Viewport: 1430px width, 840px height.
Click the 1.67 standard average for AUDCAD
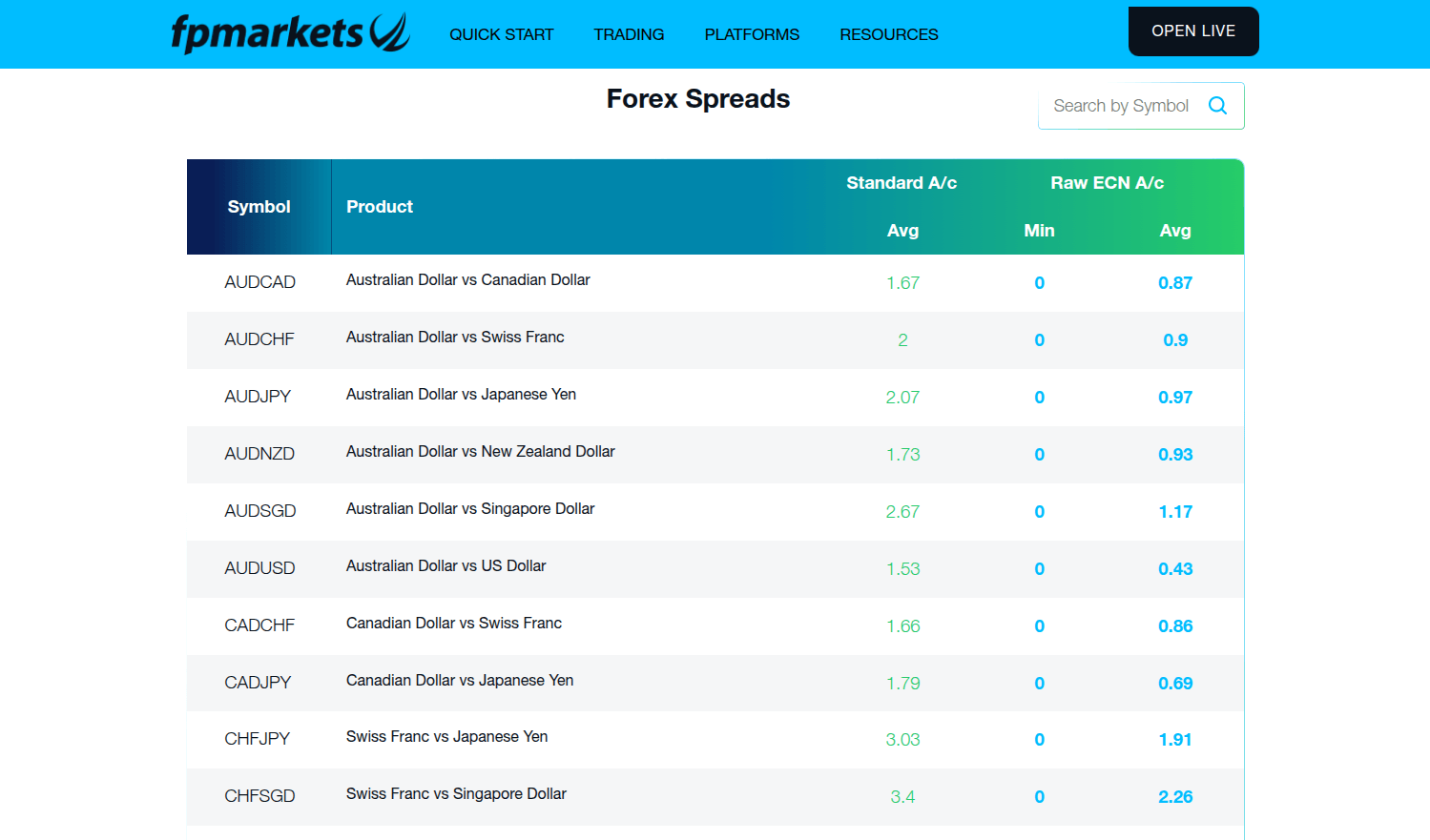(902, 283)
